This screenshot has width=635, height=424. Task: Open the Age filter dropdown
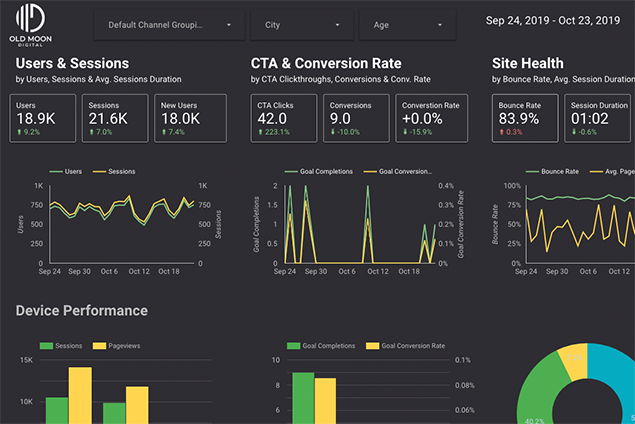pos(407,25)
